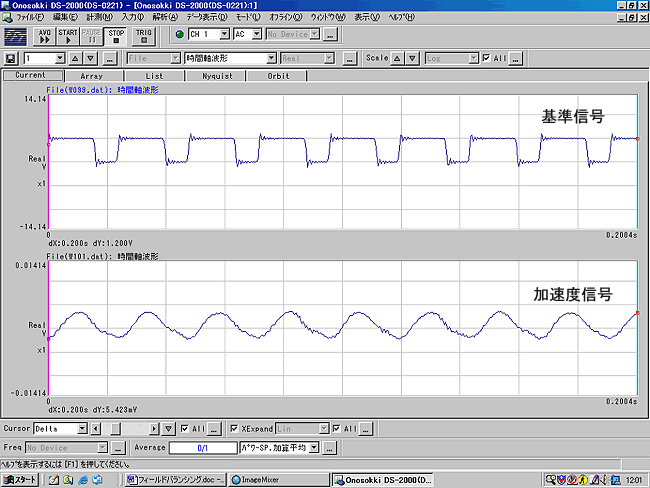The image size is (650, 488).
Task: Open the No Device dropdown in top toolbar
Action: click(x=315, y=34)
